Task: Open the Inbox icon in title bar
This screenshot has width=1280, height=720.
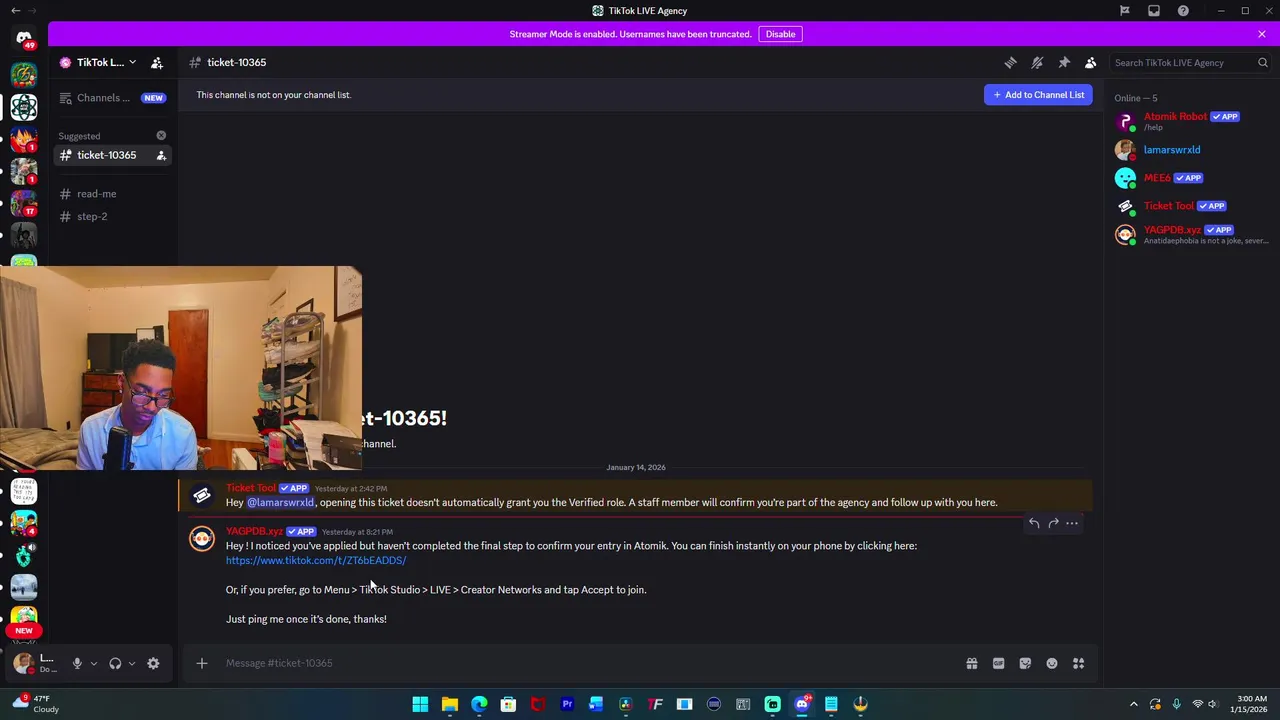Action: point(1154,10)
